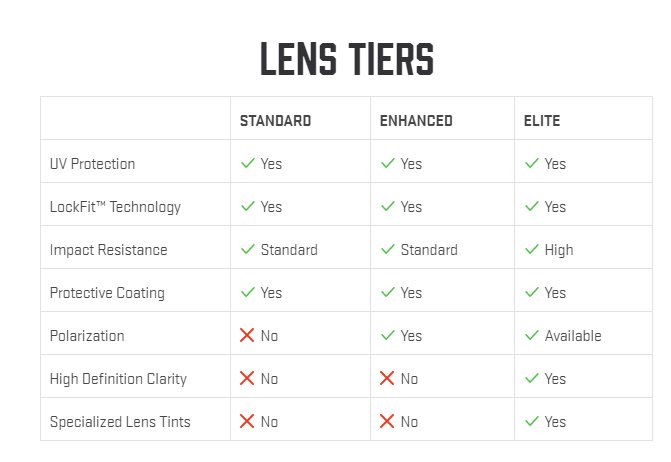Click the Impact Resistance row label
This screenshot has height=462, width=671.
point(108,250)
